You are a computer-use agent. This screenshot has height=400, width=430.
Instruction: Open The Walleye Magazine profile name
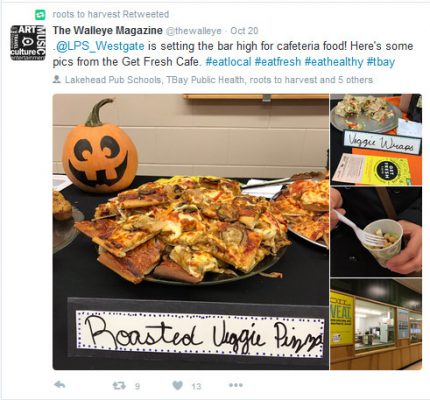point(107,31)
